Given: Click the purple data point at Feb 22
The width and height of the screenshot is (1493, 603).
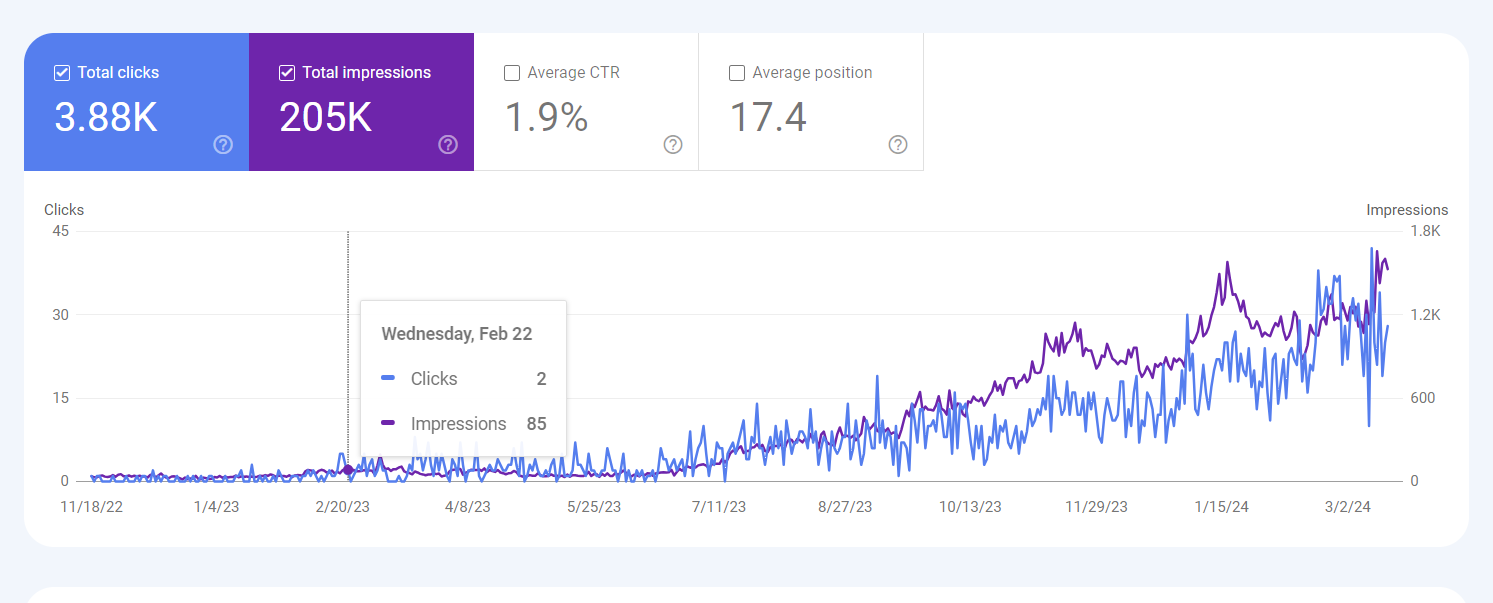Looking at the screenshot, I should tap(348, 470).
